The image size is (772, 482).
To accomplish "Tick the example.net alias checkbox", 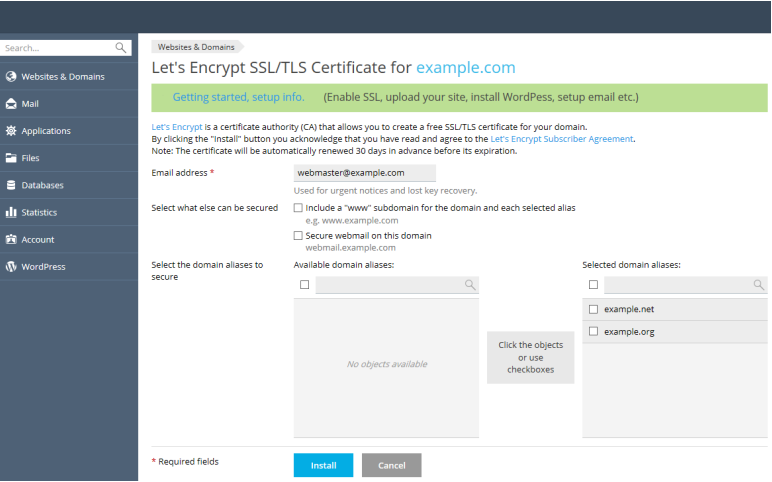I will (594, 309).
